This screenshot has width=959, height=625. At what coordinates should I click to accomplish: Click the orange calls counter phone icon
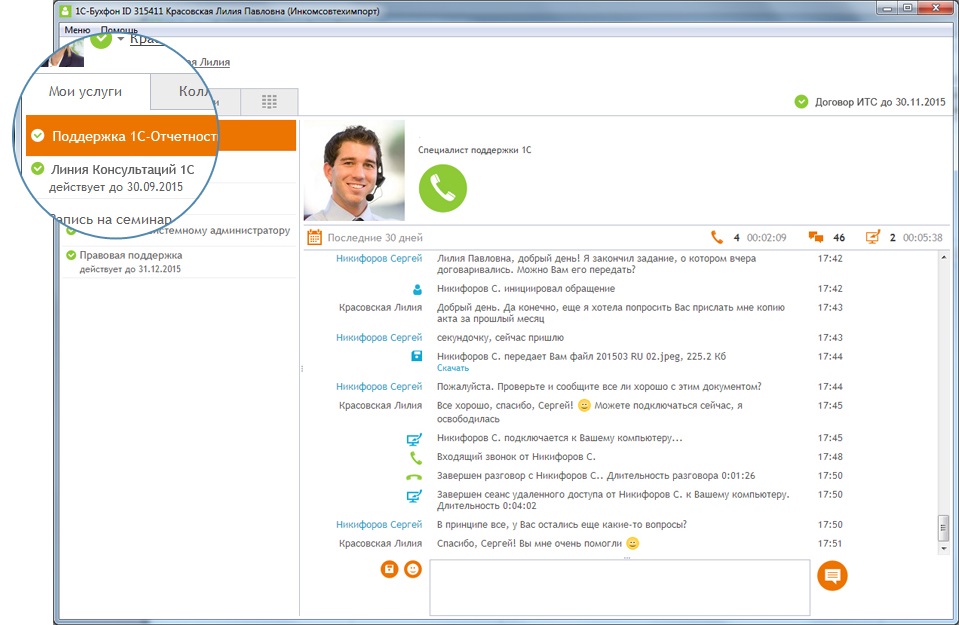717,237
